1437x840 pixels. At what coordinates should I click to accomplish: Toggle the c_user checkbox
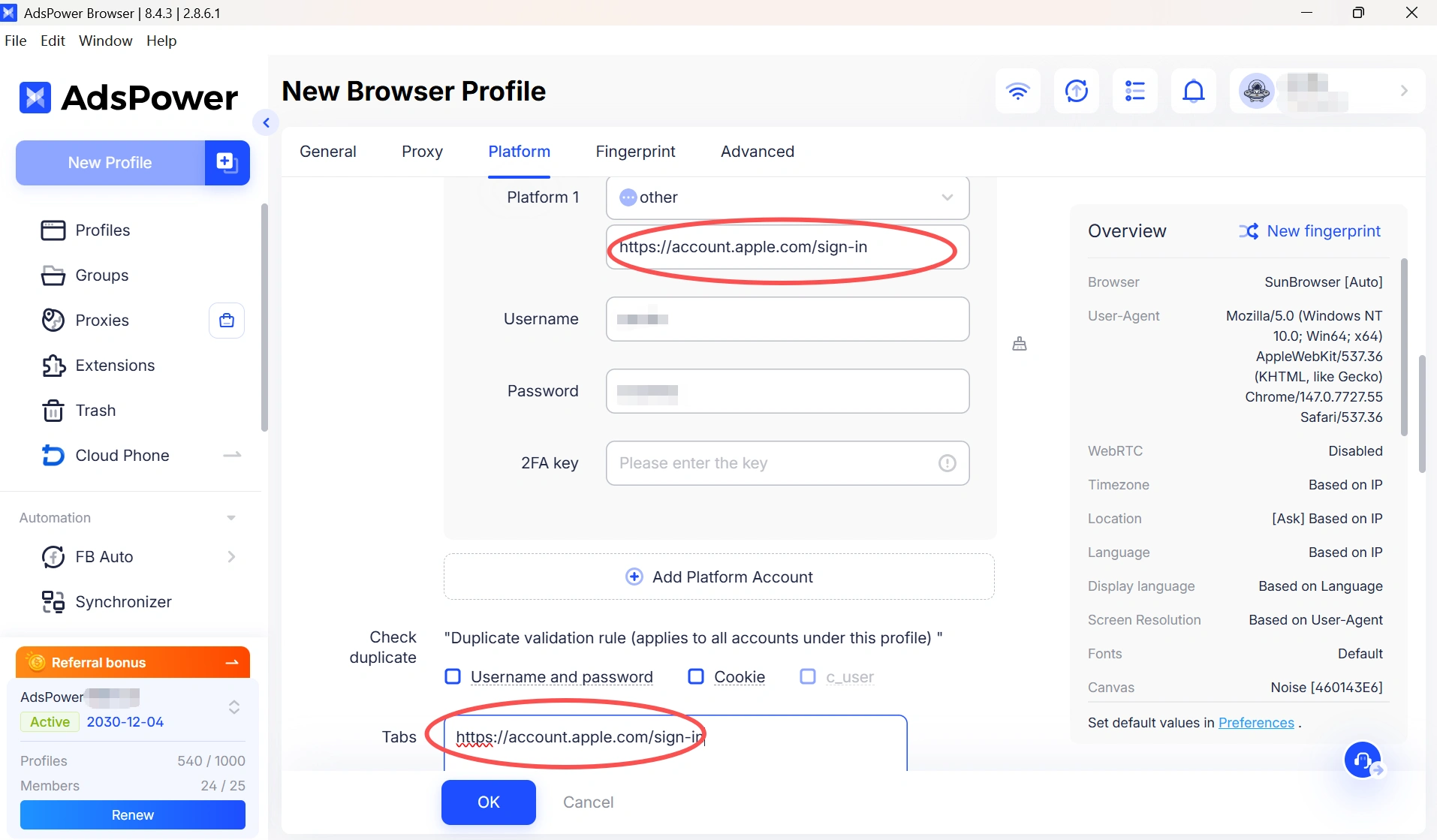[x=808, y=676]
